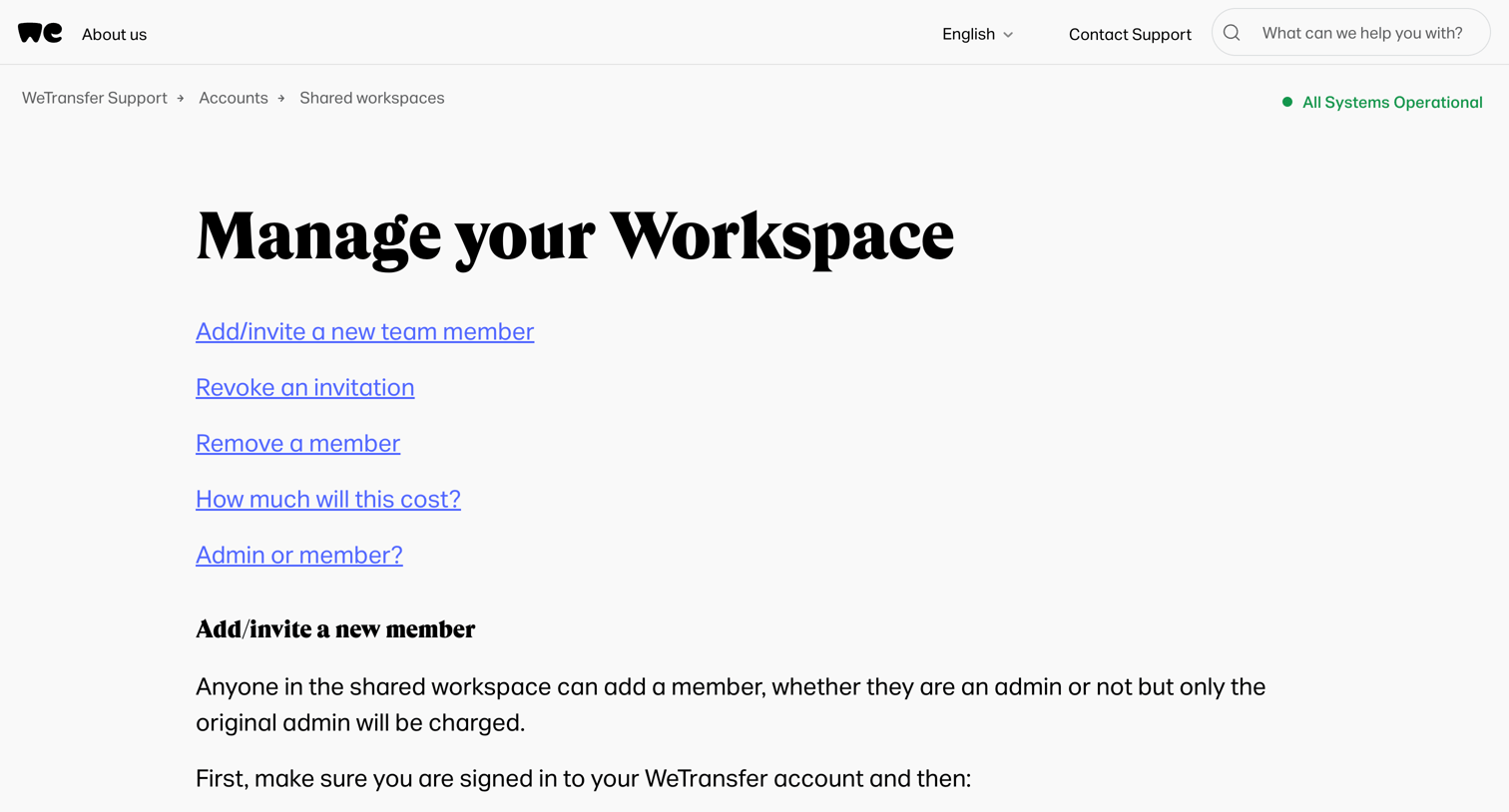This screenshot has width=1509, height=812.
Task: Click the search magnifier icon
Action: tap(1232, 33)
